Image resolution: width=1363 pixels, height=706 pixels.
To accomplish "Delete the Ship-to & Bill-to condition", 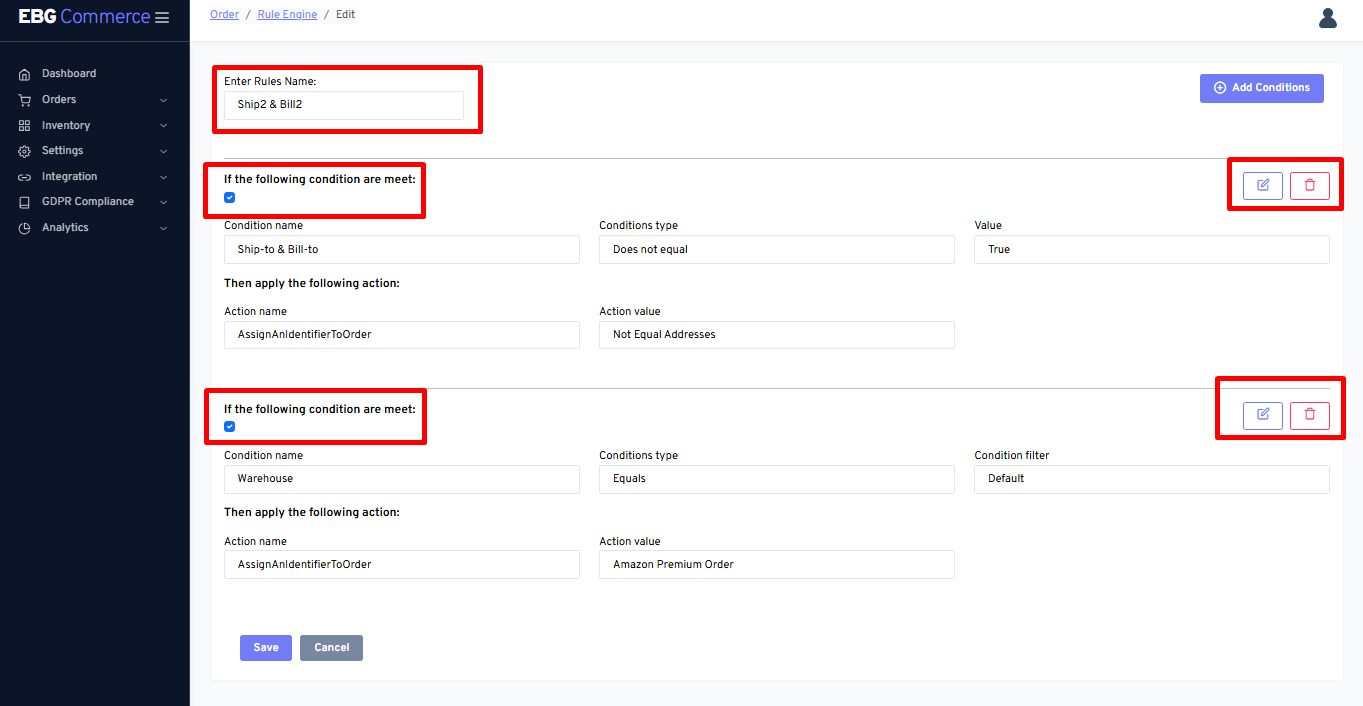I will tap(1309, 186).
